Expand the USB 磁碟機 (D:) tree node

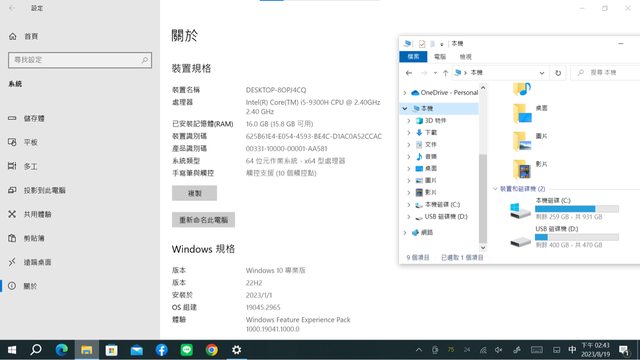click(x=409, y=217)
